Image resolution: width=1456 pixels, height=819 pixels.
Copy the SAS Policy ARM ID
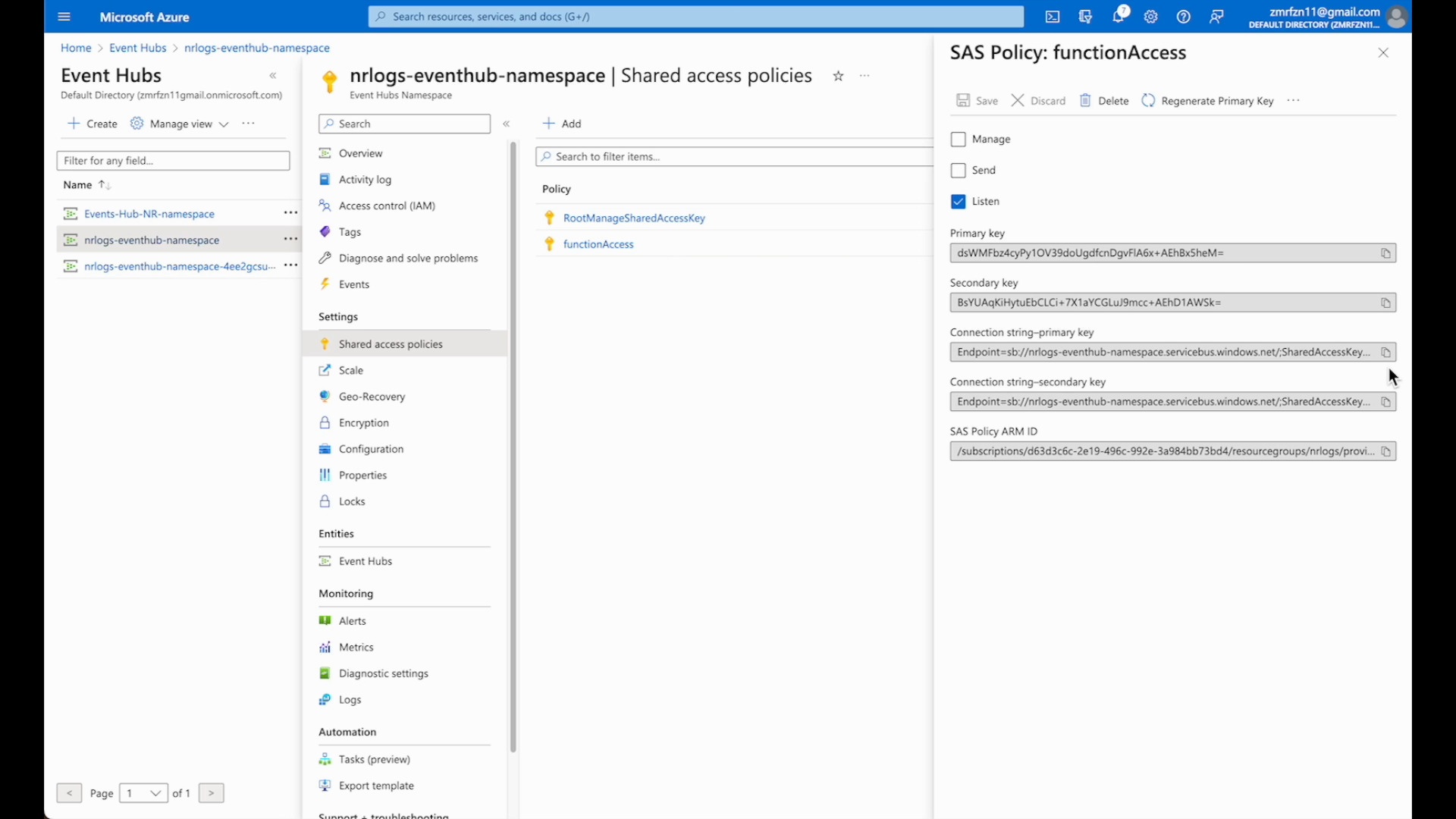[x=1385, y=452]
